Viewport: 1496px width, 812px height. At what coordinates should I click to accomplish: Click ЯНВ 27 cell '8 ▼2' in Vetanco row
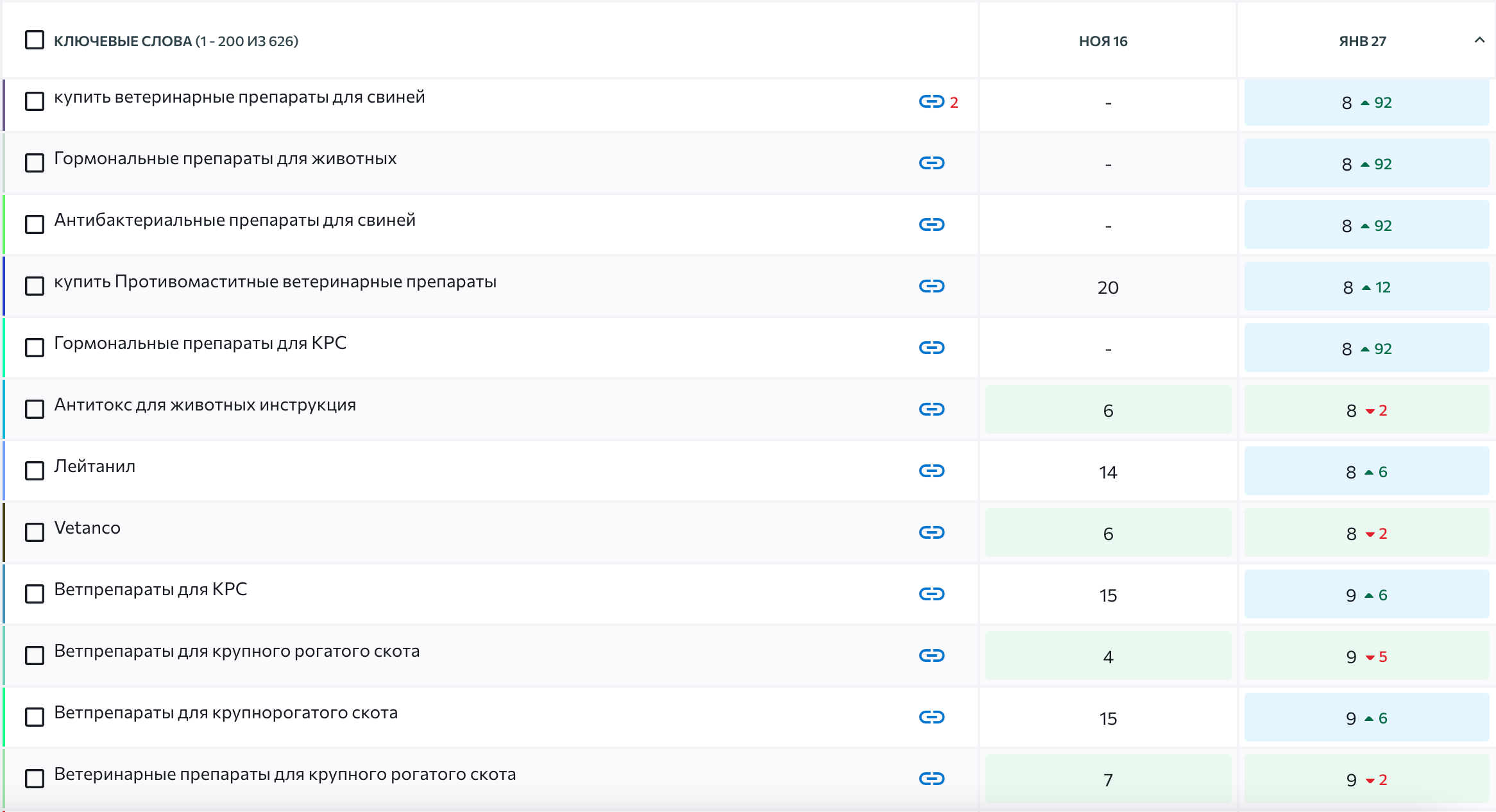tap(1366, 533)
